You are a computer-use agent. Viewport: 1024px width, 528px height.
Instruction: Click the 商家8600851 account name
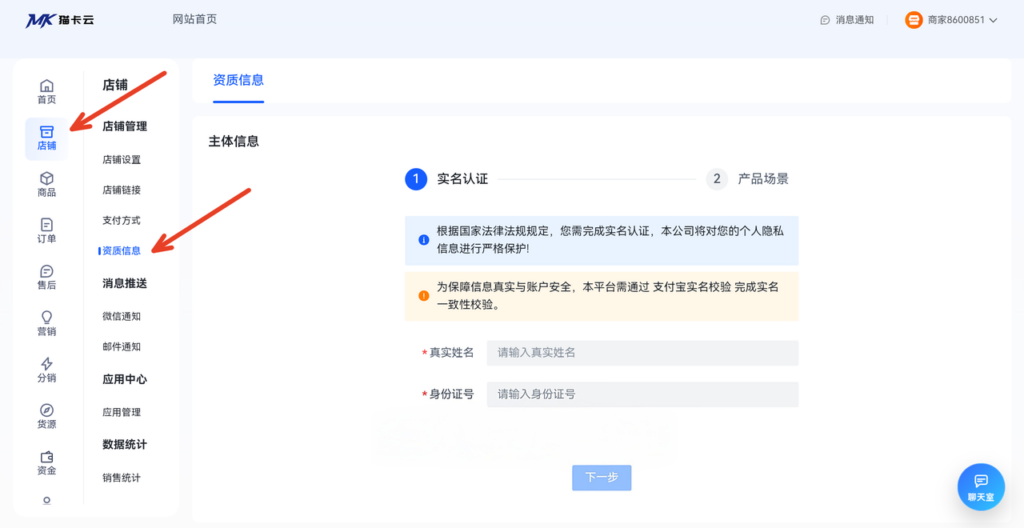click(x=956, y=20)
